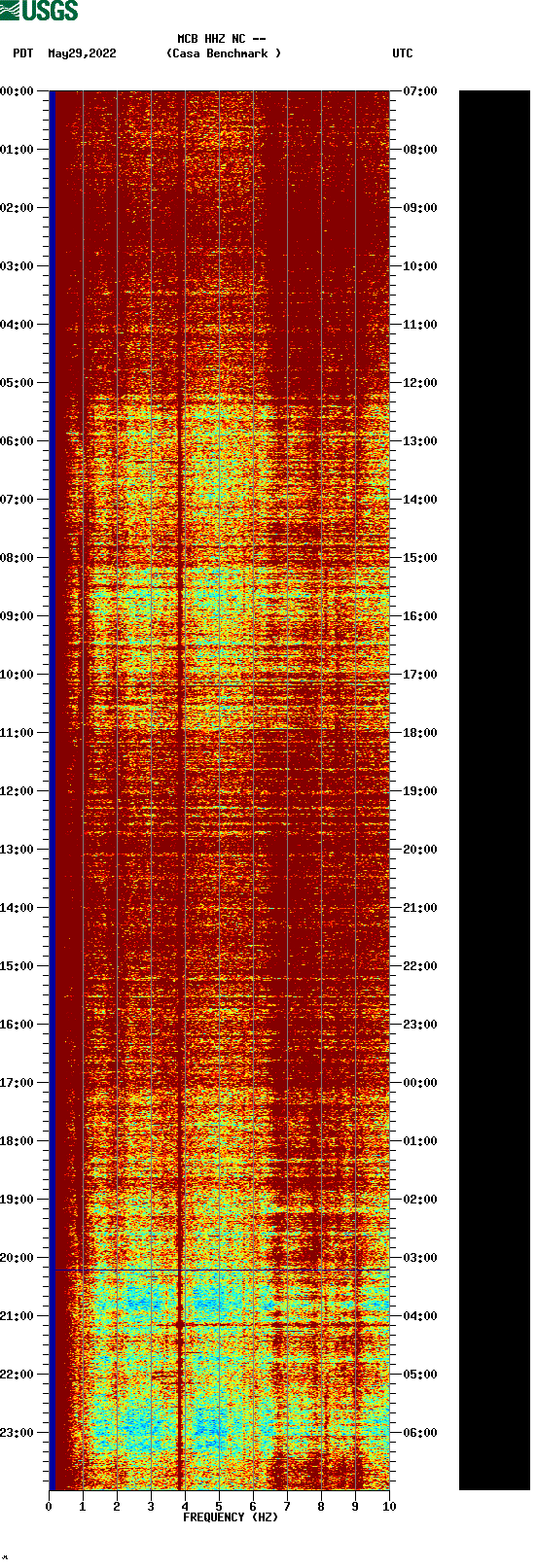Click the date 'May29,2022'

[82, 53]
